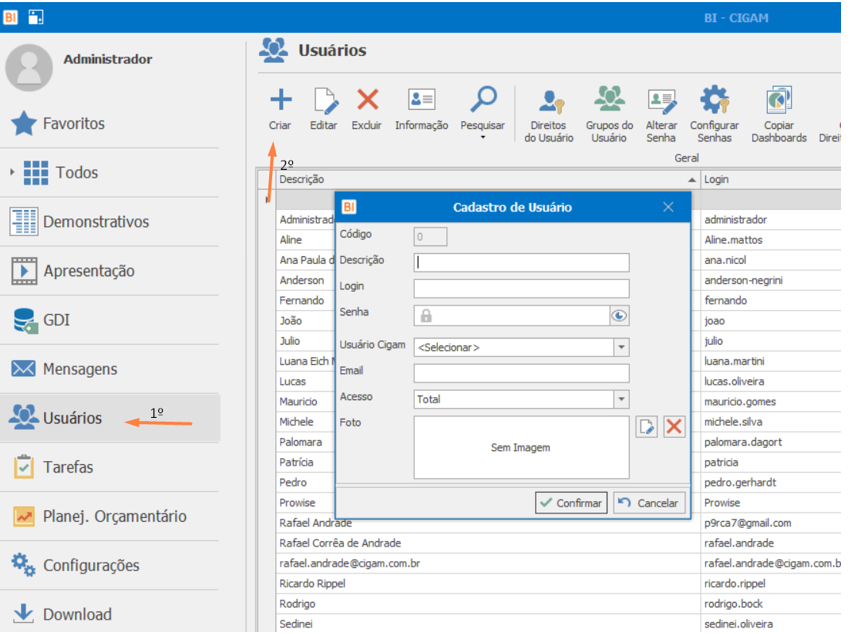Click the palomara.dagort login cell
Image resolution: width=854 pixels, height=634 pixels.
pyautogui.click(x=771, y=442)
